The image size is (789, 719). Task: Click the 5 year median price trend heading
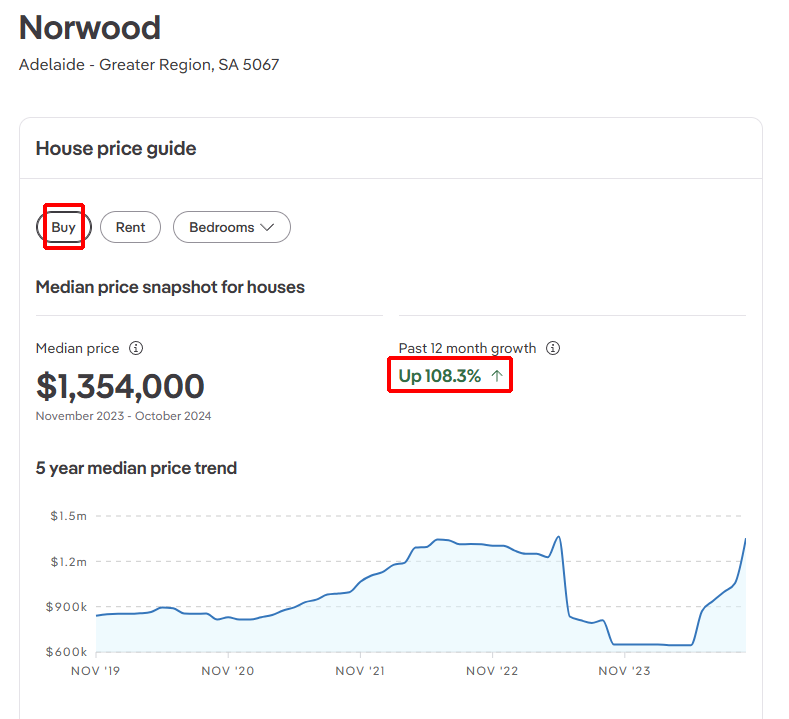point(136,468)
